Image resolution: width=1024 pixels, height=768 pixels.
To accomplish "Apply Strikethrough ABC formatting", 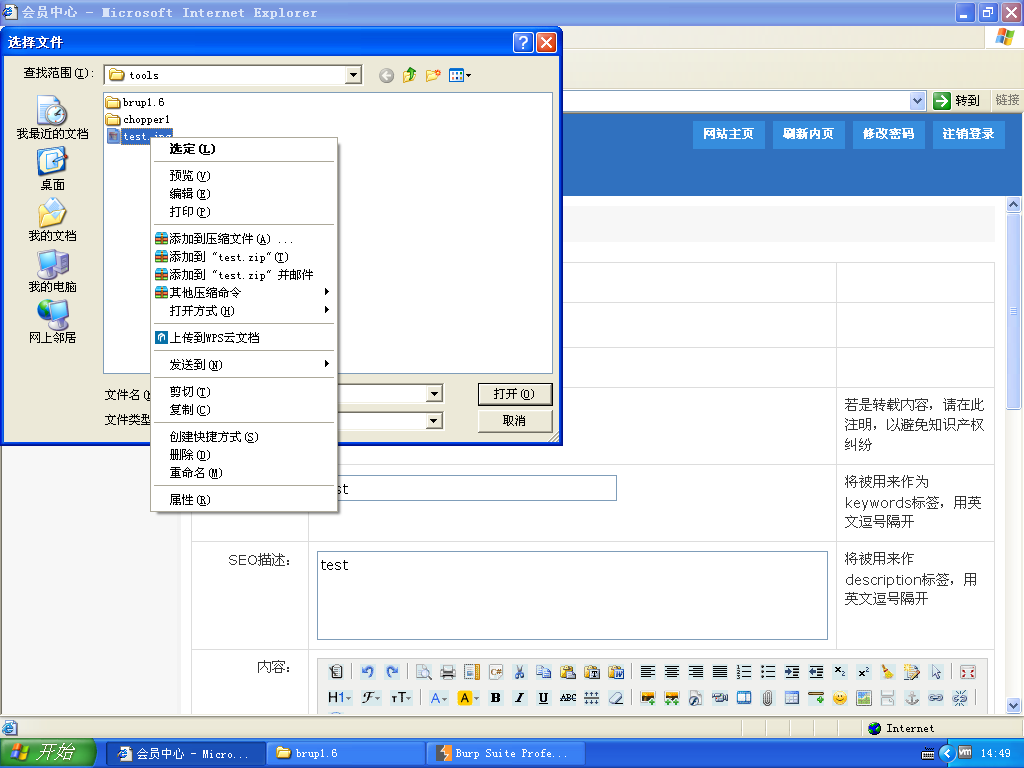I will (x=568, y=697).
